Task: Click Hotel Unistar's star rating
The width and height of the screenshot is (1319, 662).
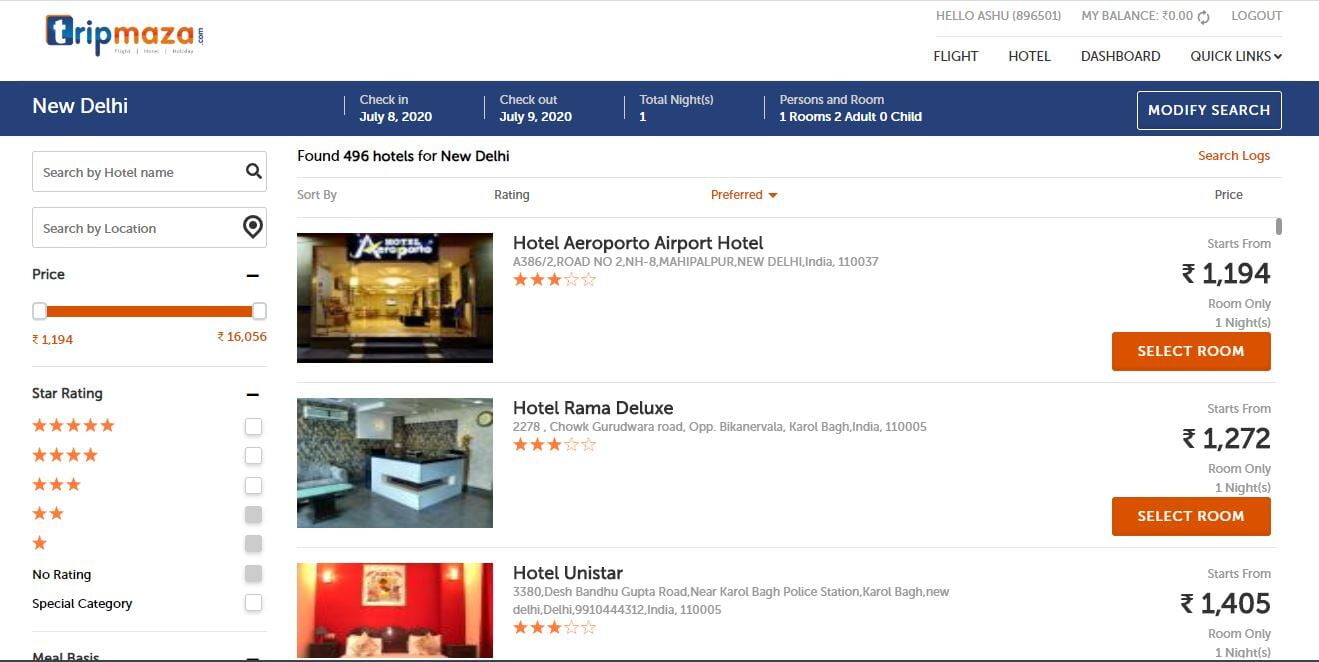Action: coord(554,628)
